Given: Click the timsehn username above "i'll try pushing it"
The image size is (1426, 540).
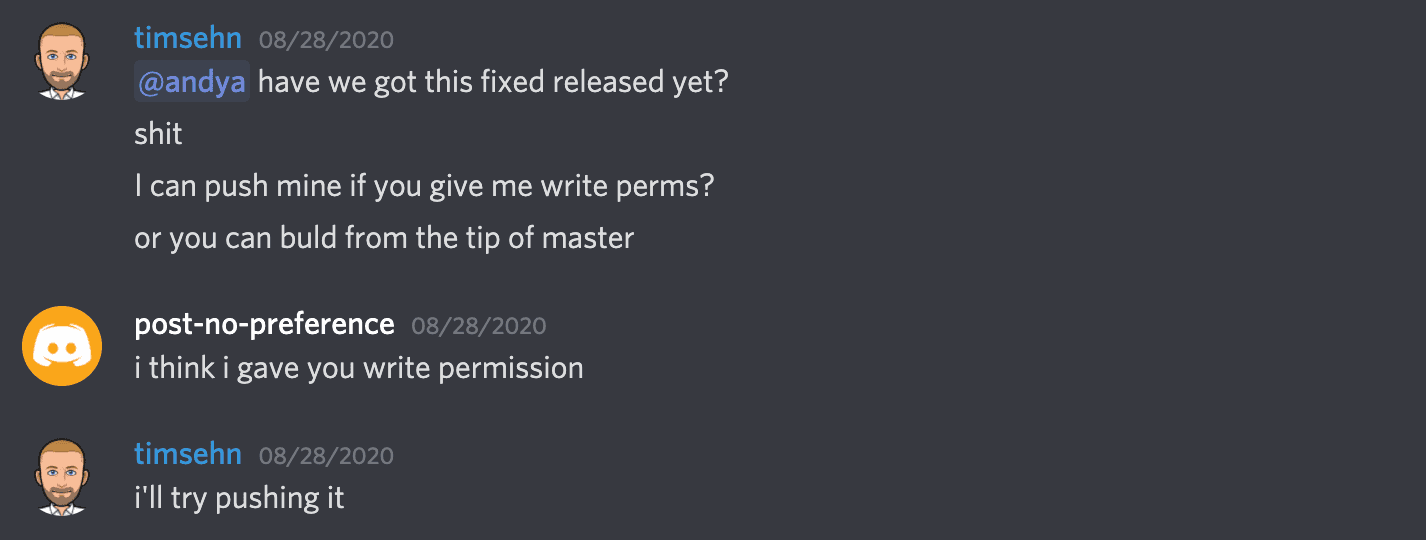Looking at the screenshot, I should coord(188,455).
